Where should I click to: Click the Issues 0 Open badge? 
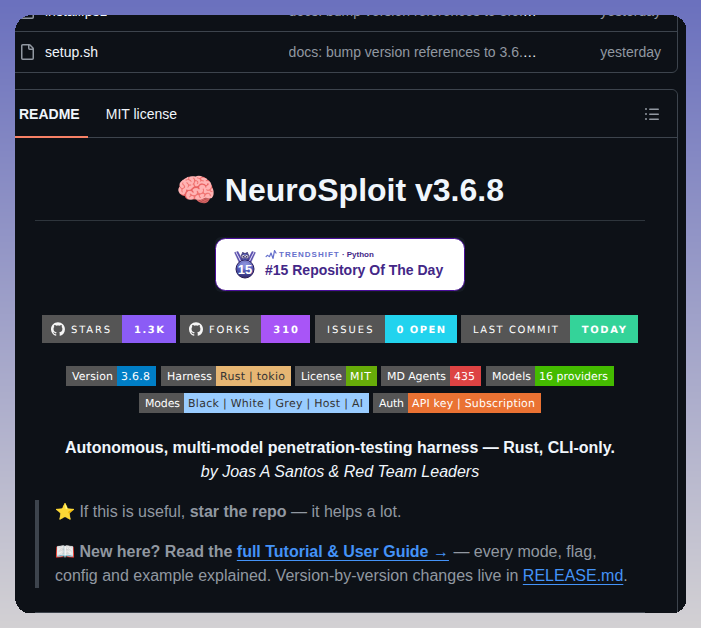[x=386, y=329]
